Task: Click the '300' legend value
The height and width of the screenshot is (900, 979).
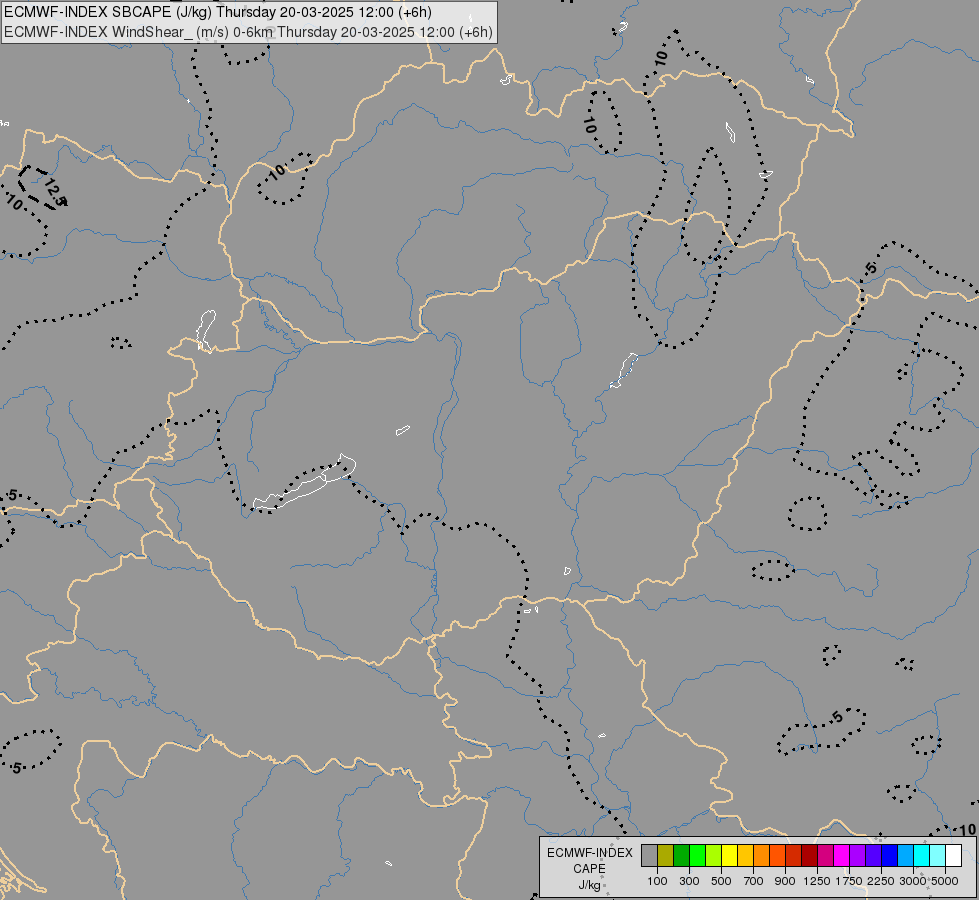Action: [689, 881]
